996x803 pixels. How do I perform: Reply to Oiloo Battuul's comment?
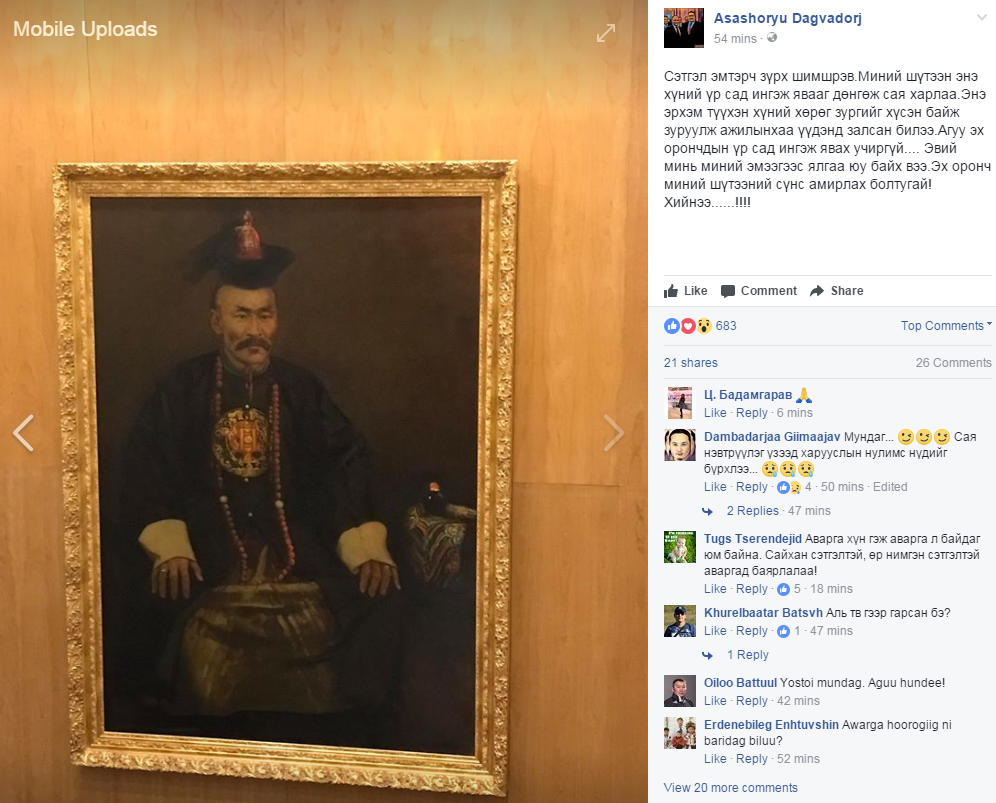coord(751,701)
